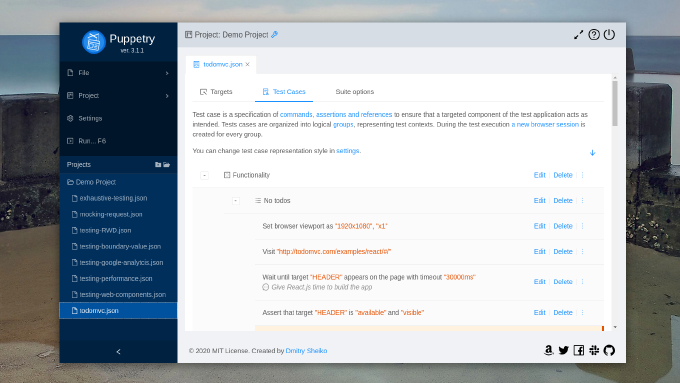The image size is (680, 383).
Task: Click Run... F6 in the sidebar
Action: [x=118, y=141]
